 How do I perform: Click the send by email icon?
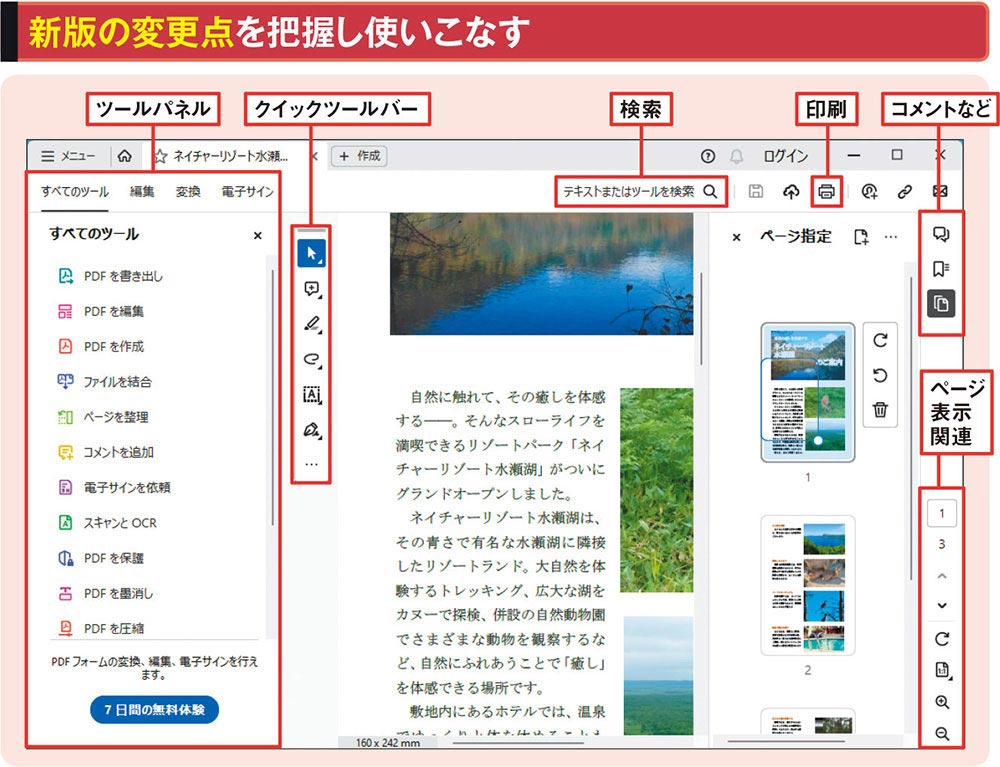(x=939, y=191)
